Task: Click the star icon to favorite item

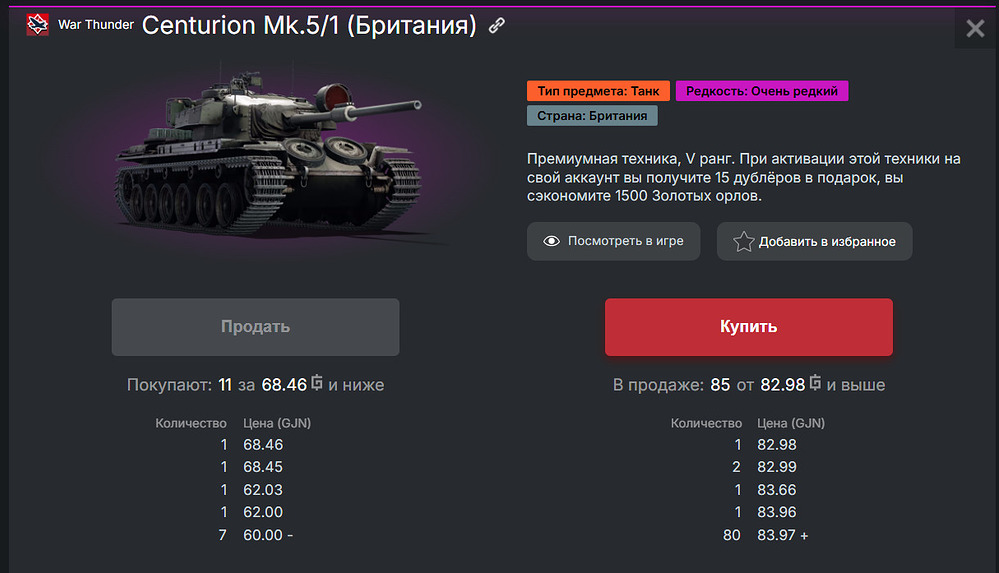Action: point(743,242)
